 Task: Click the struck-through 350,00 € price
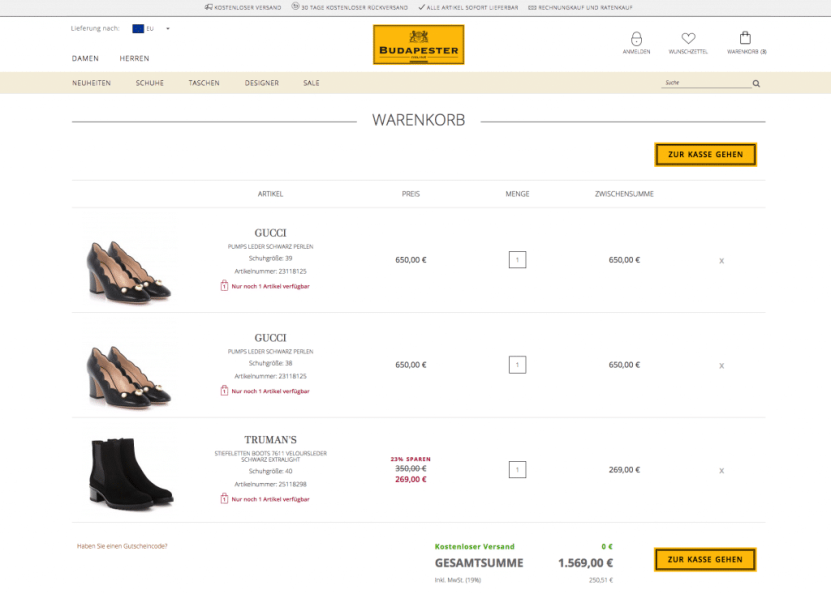(x=411, y=468)
